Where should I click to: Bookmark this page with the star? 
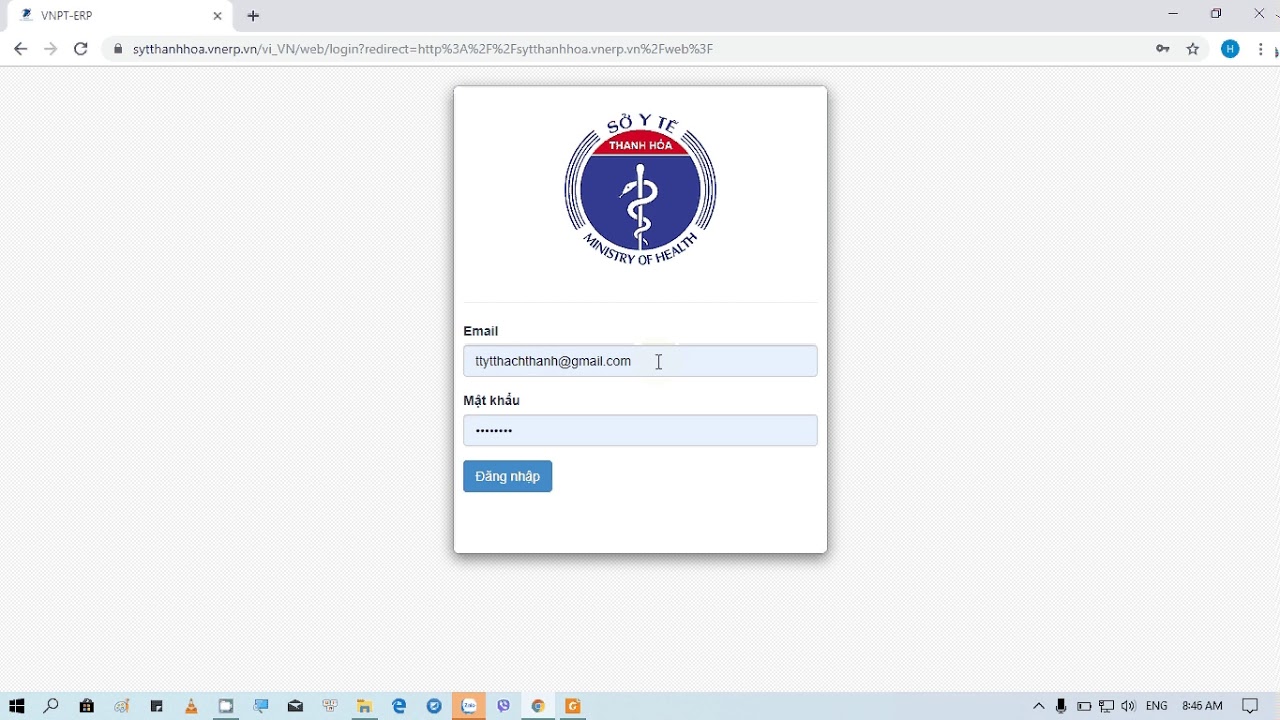click(1193, 49)
